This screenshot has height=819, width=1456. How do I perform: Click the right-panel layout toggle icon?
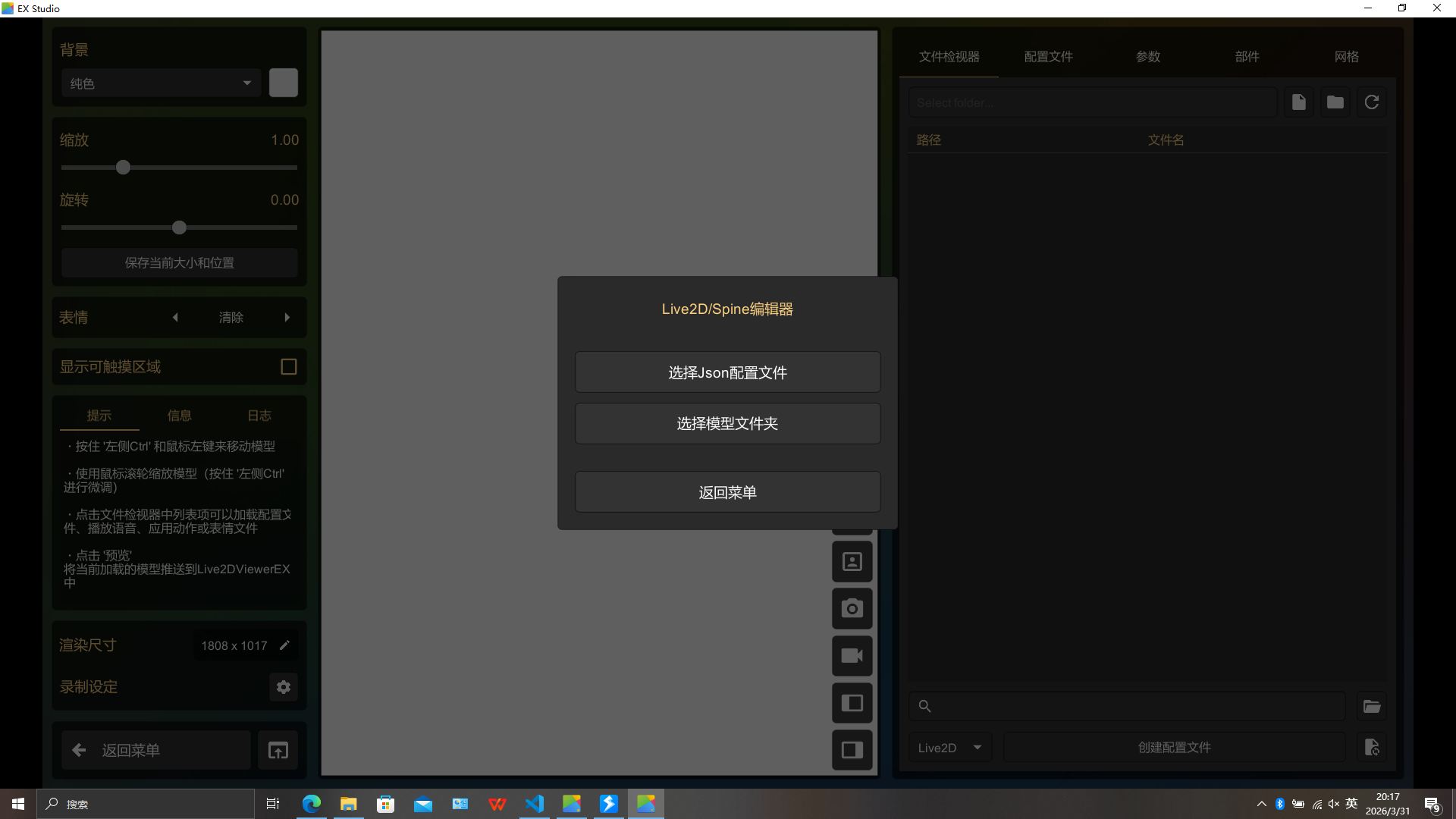pyautogui.click(x=852, y=750)
